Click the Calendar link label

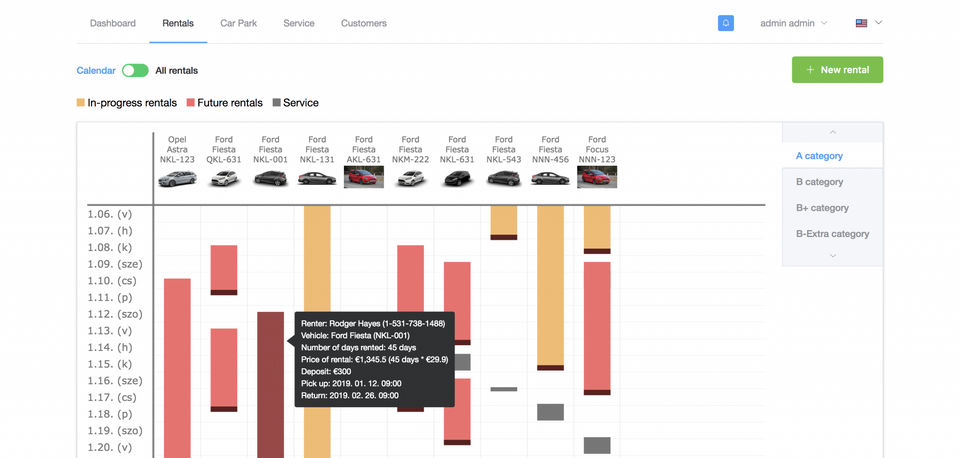pos(96,71)
